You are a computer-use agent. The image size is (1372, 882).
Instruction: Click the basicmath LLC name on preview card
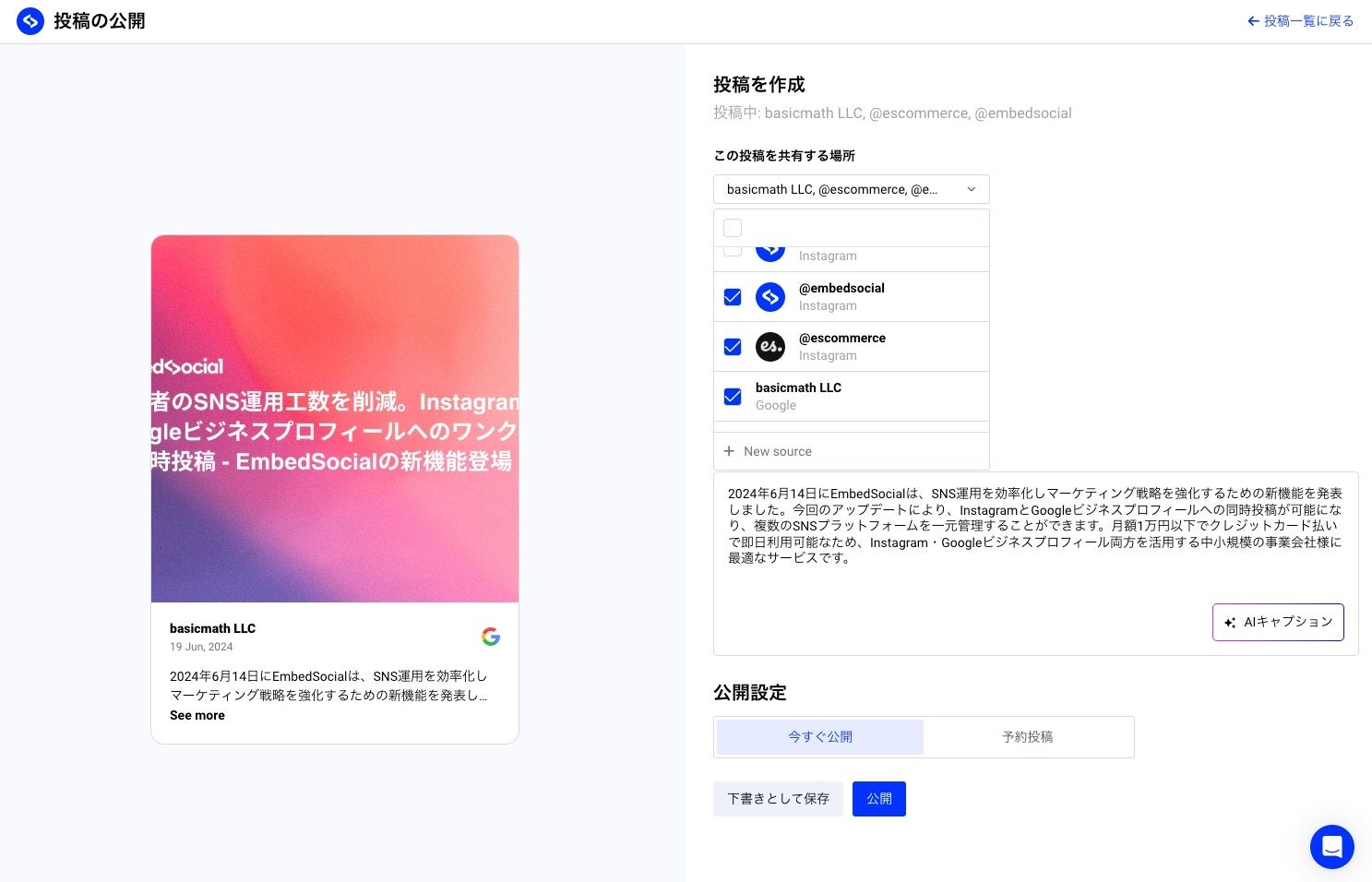tap(212, 628)
